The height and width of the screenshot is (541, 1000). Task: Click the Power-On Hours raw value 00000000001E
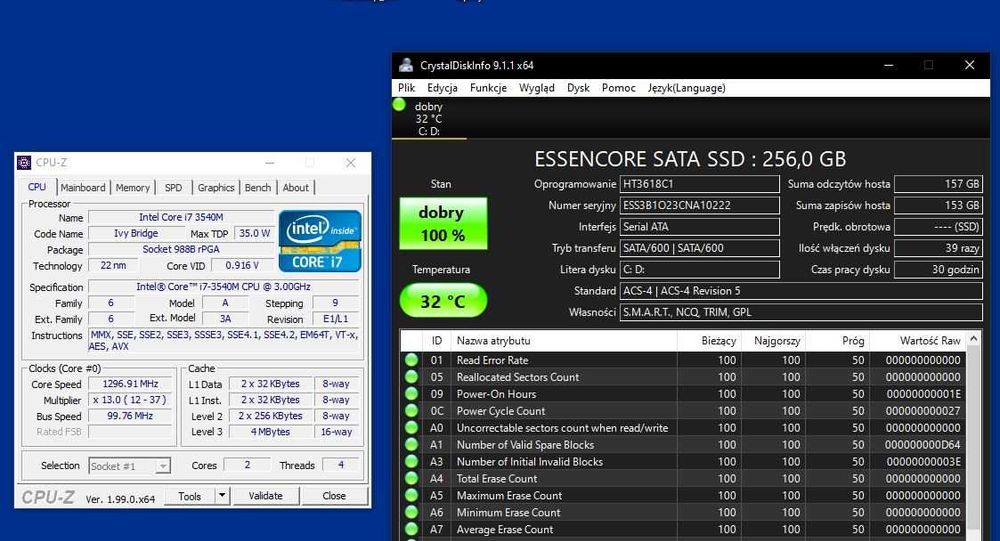(923, 394)
